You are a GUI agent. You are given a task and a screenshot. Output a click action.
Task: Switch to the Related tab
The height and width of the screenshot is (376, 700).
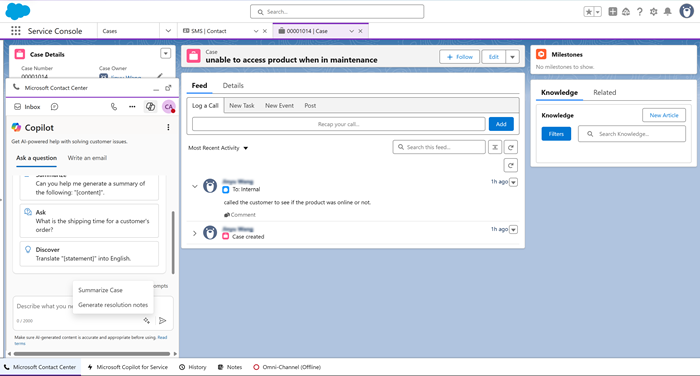[604, 92]
